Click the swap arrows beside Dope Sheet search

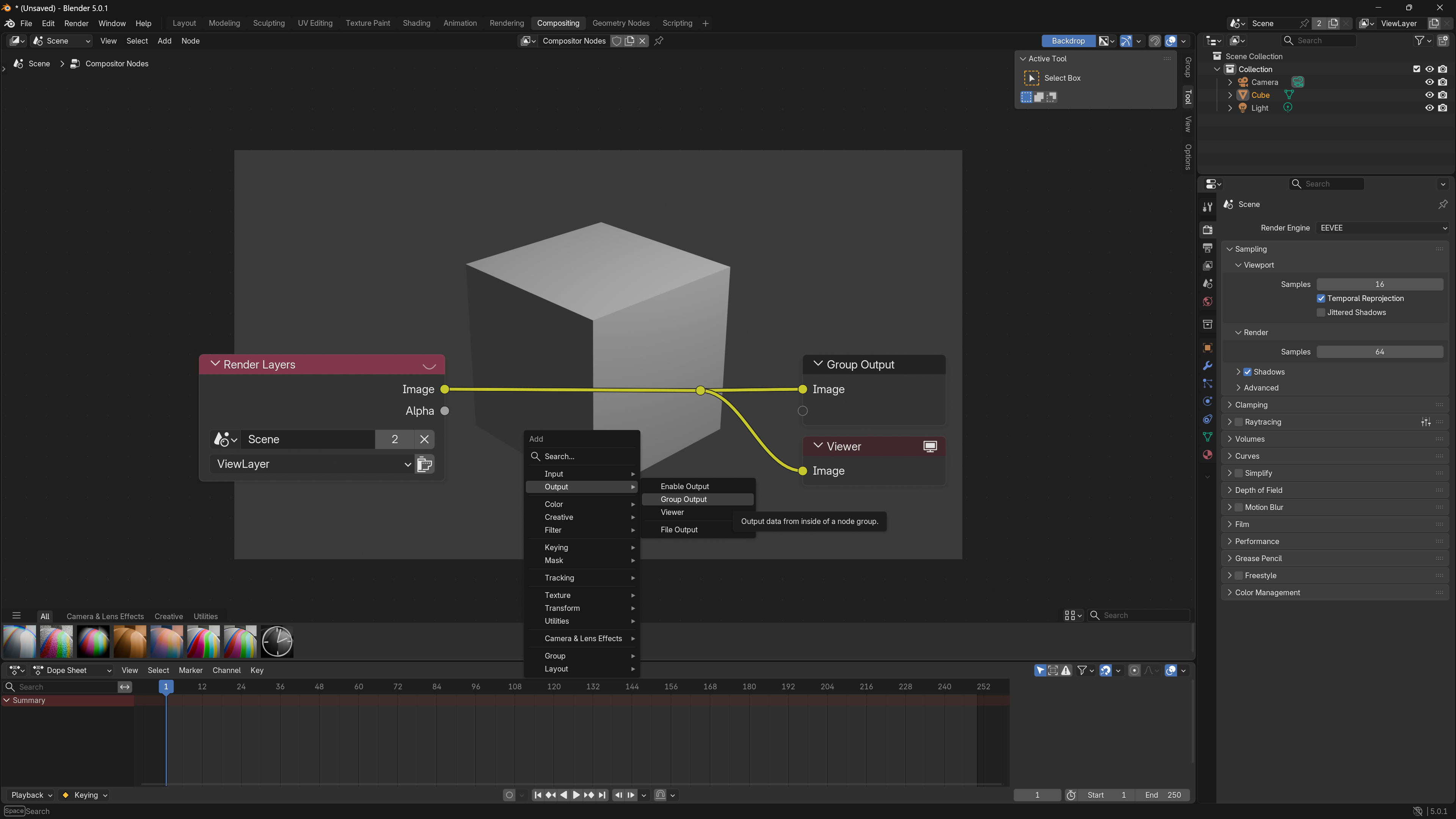point(125,687)
